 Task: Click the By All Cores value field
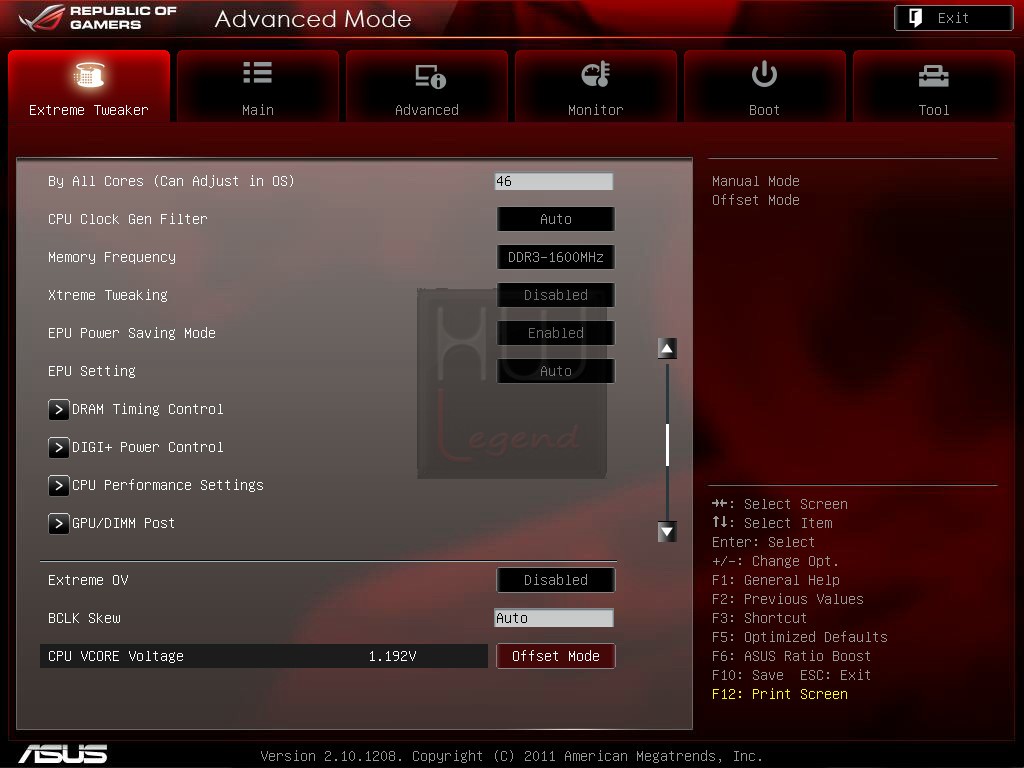(x=554, y=182)
